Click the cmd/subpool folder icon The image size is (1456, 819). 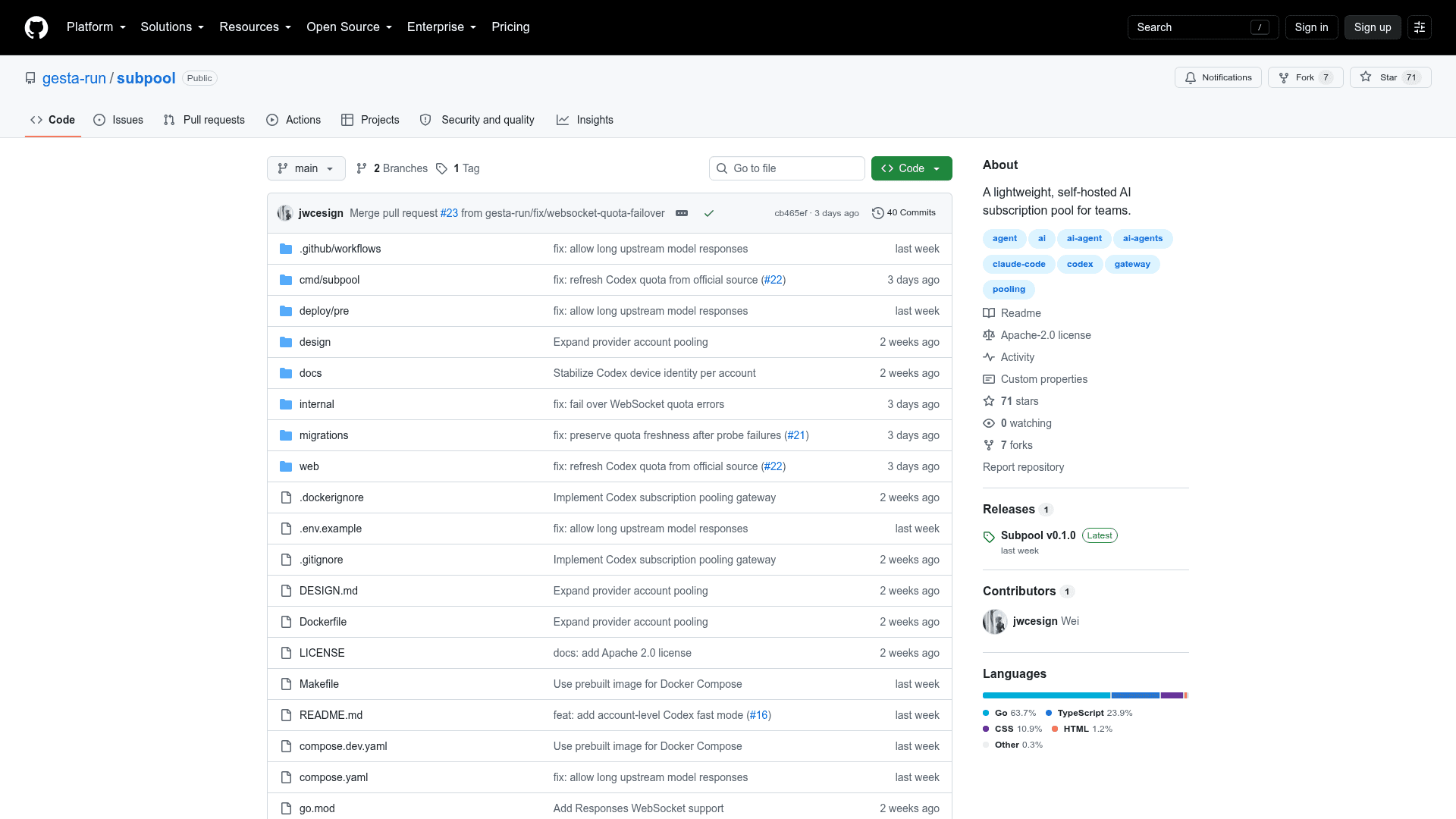coord(286,280)
